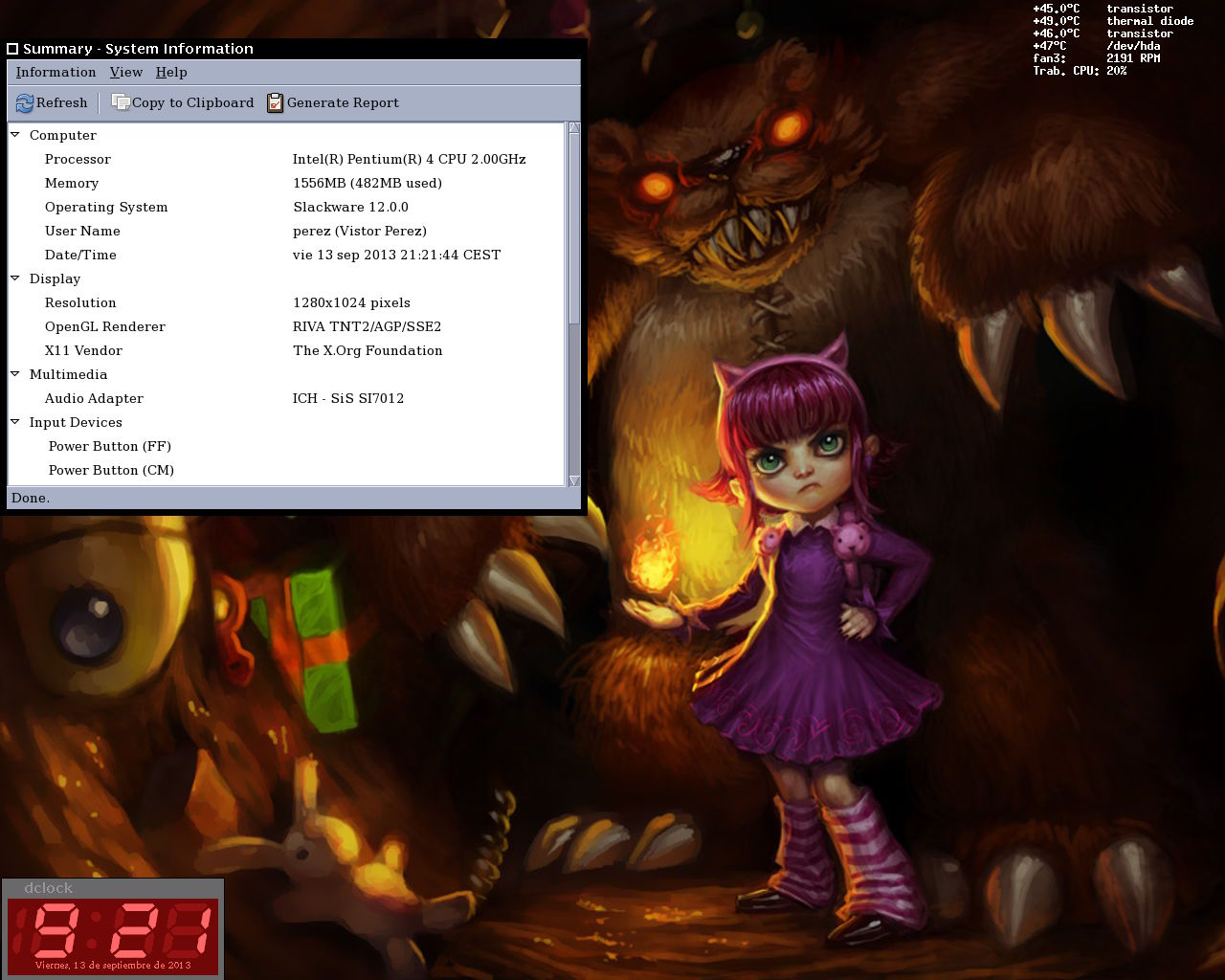Select the Memory row label
Image resolution: width=1225 pixels, height=980 pixels.
pos(72,183)
